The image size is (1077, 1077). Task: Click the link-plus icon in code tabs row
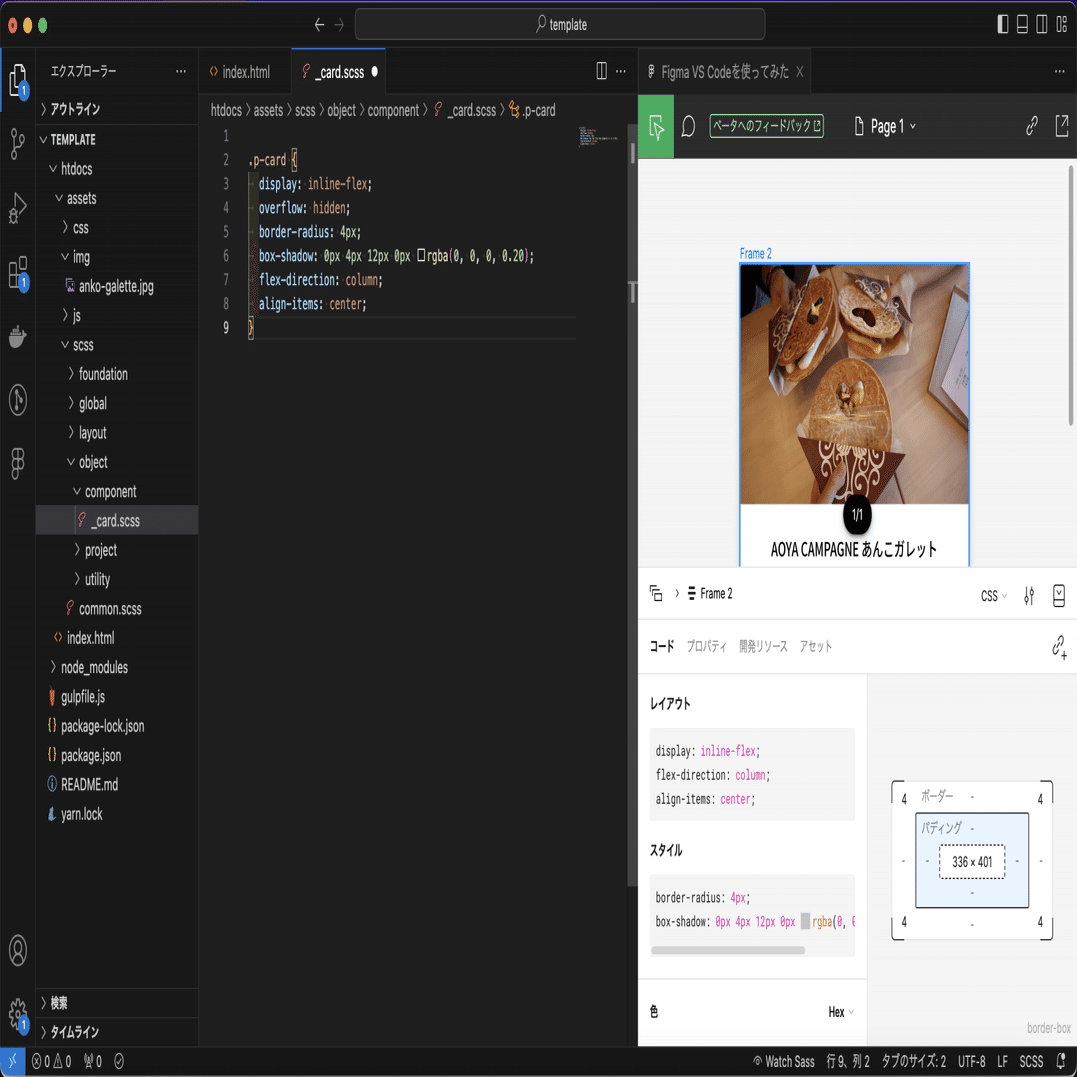[1059, 647]
